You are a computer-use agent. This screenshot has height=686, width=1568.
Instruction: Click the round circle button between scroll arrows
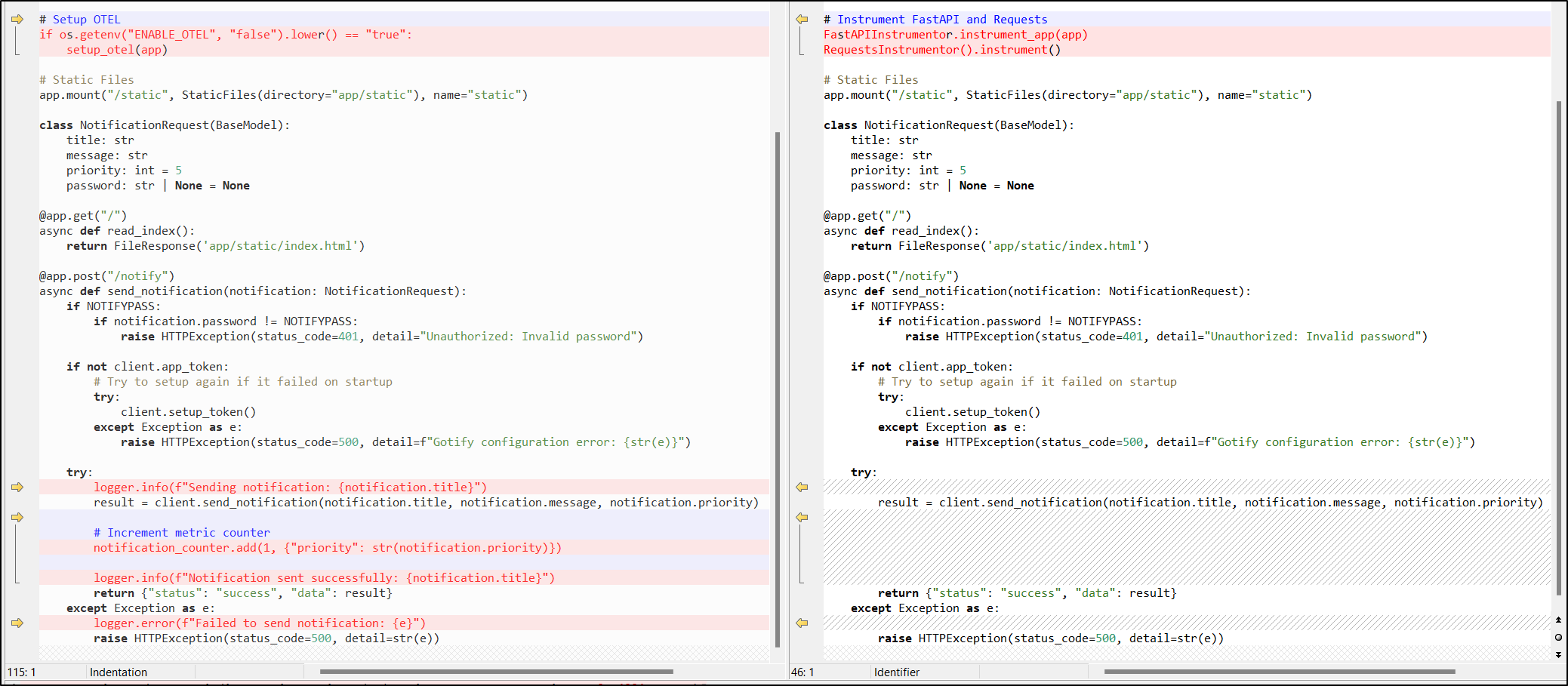click(1558, 637)
